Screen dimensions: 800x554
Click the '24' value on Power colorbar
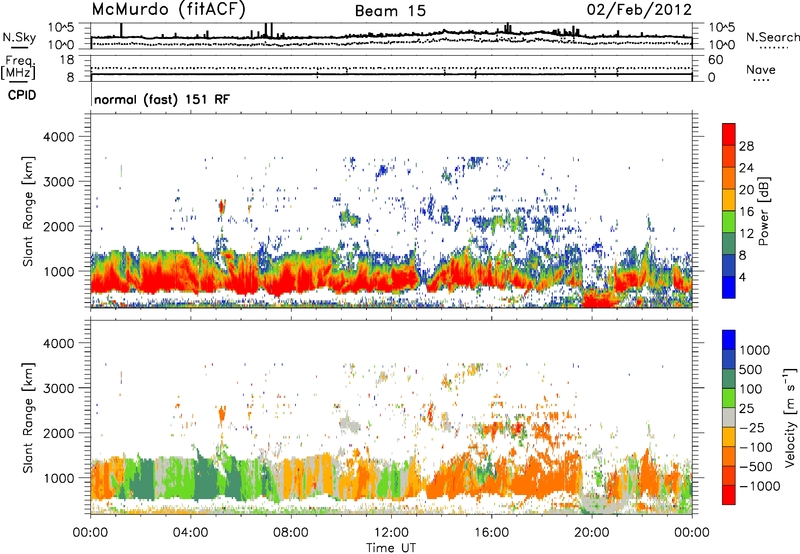click(746, 168)
